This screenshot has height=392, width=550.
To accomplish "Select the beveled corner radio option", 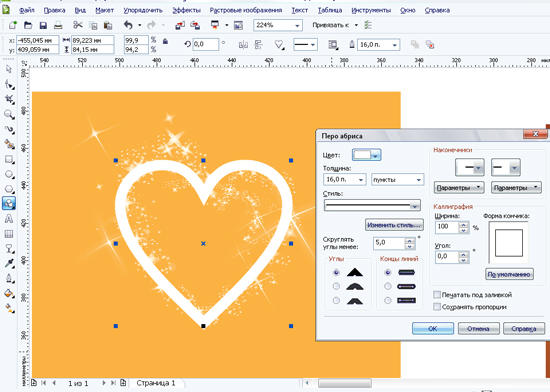I will pos(336,300).
